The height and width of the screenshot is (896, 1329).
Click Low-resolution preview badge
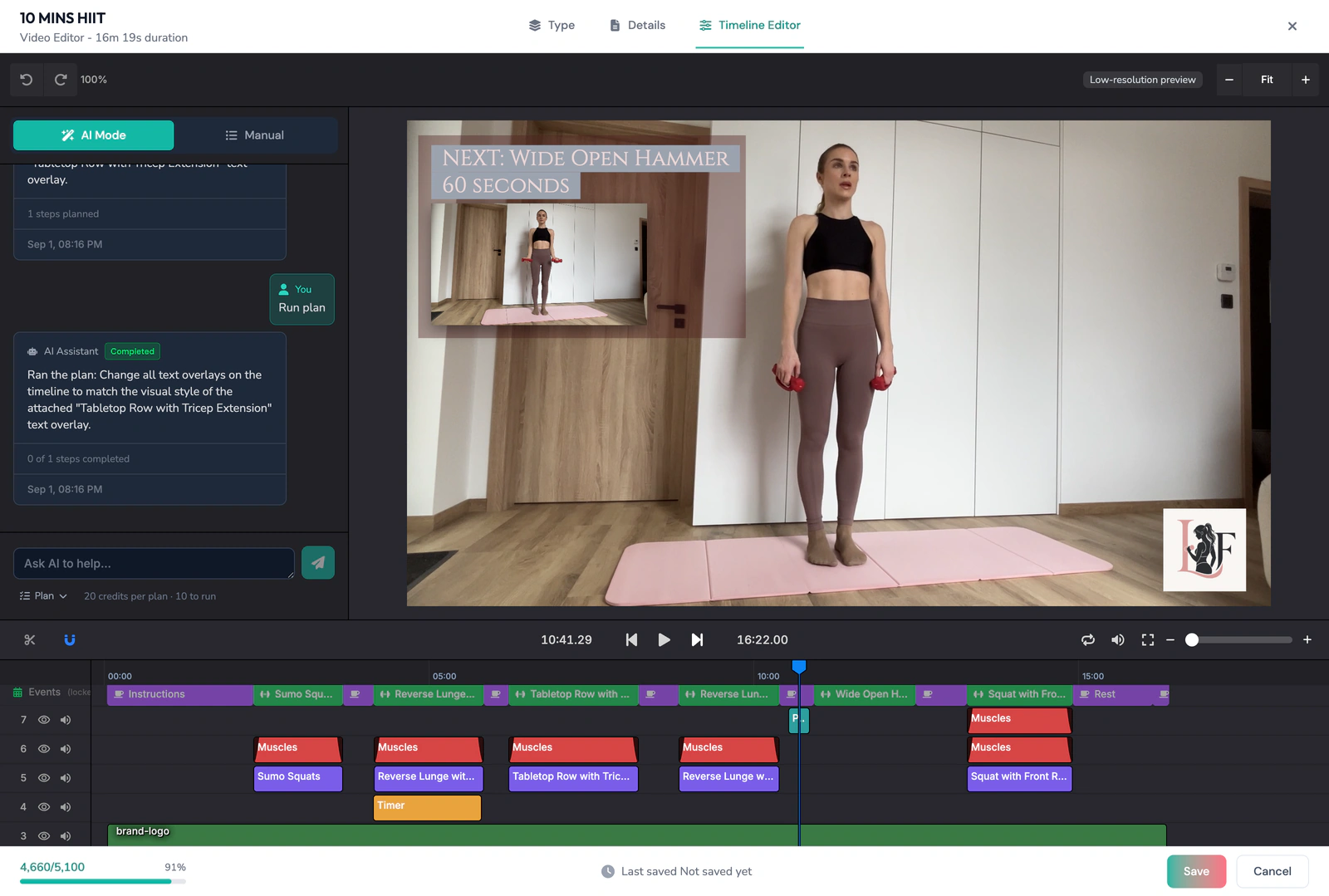click(1142, 80)
